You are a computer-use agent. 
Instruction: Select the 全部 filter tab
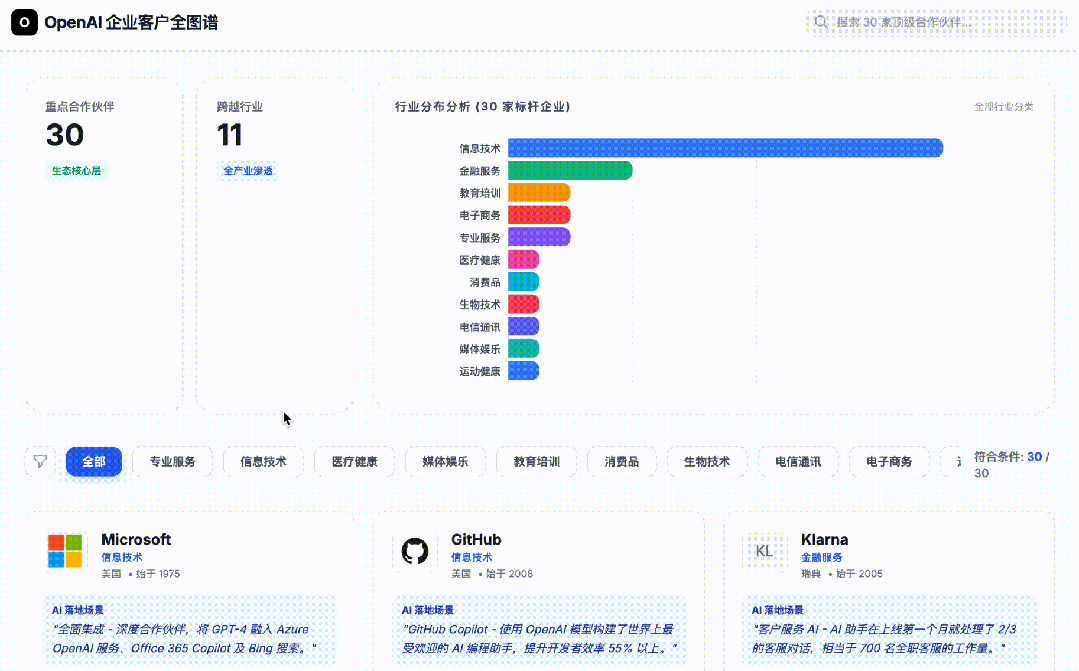tap(94, 462)
